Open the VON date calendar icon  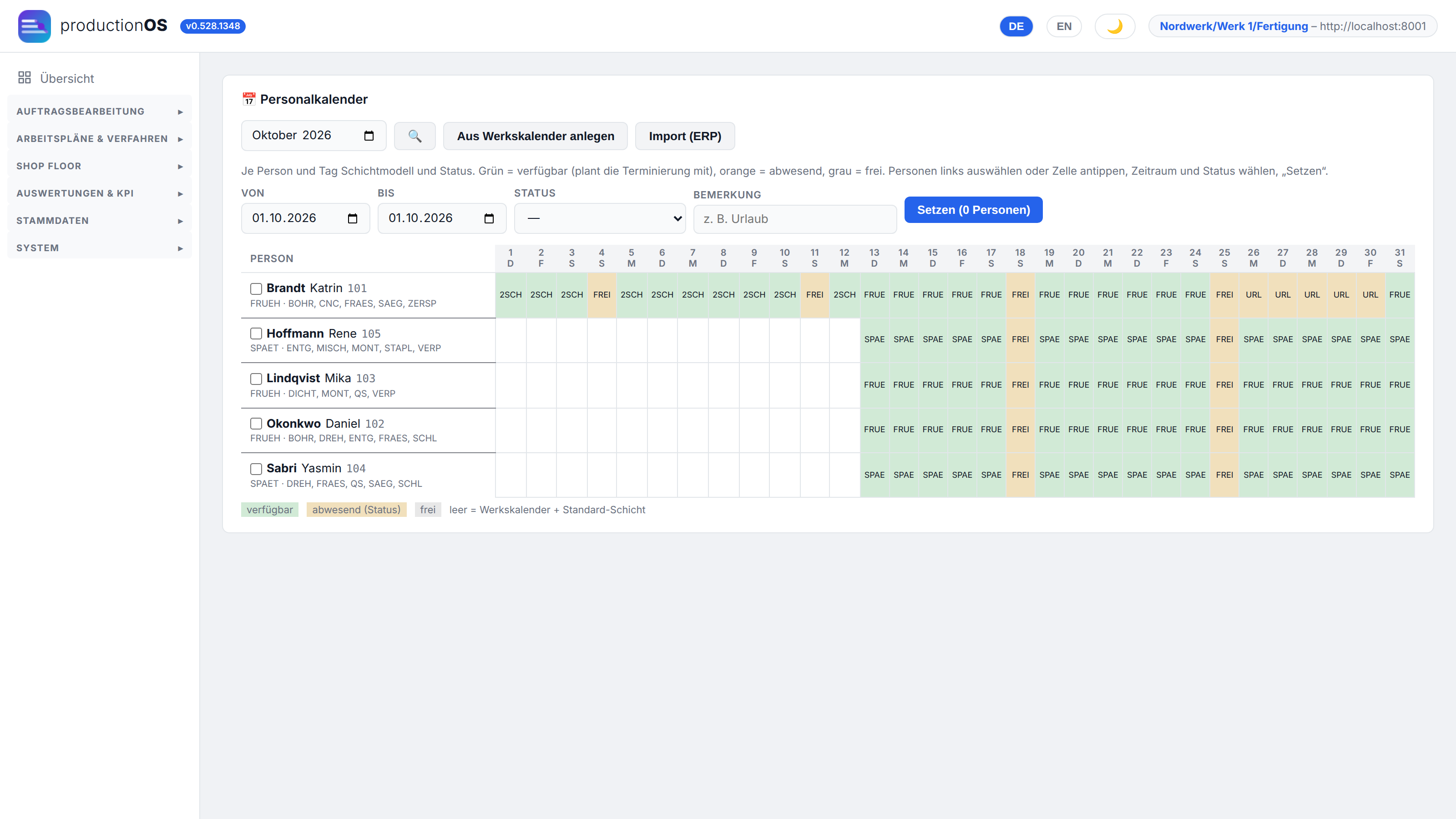click(353, 218)
